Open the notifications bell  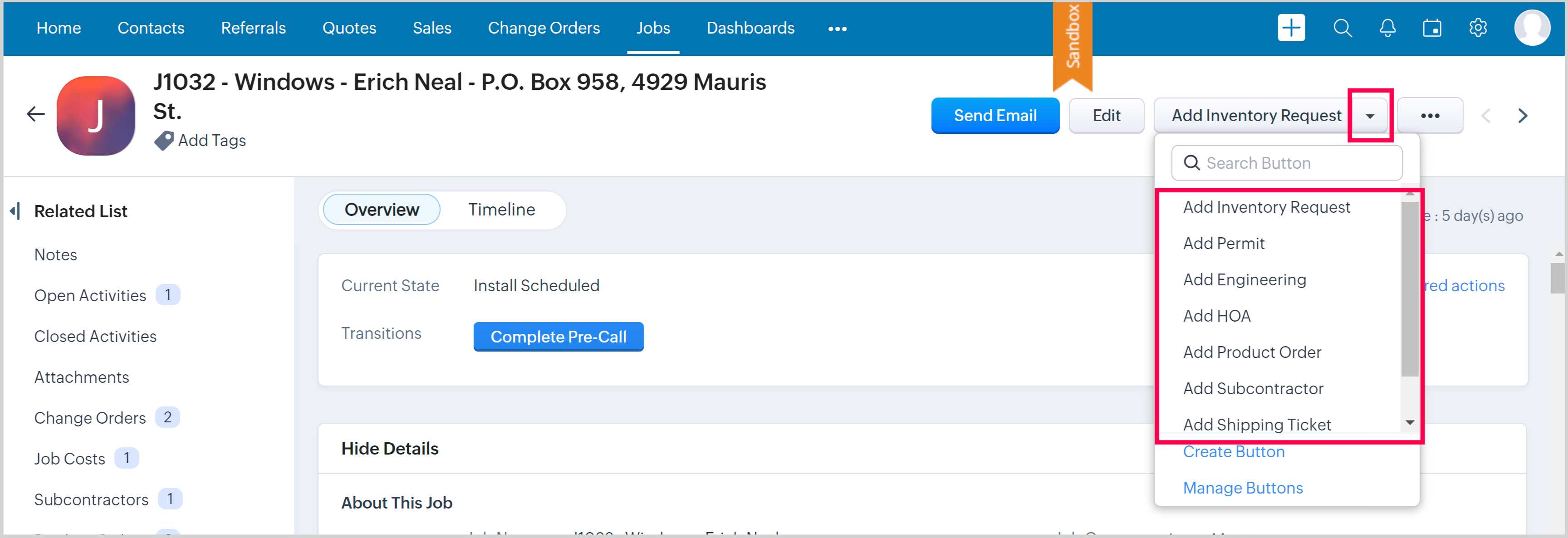1387,28
